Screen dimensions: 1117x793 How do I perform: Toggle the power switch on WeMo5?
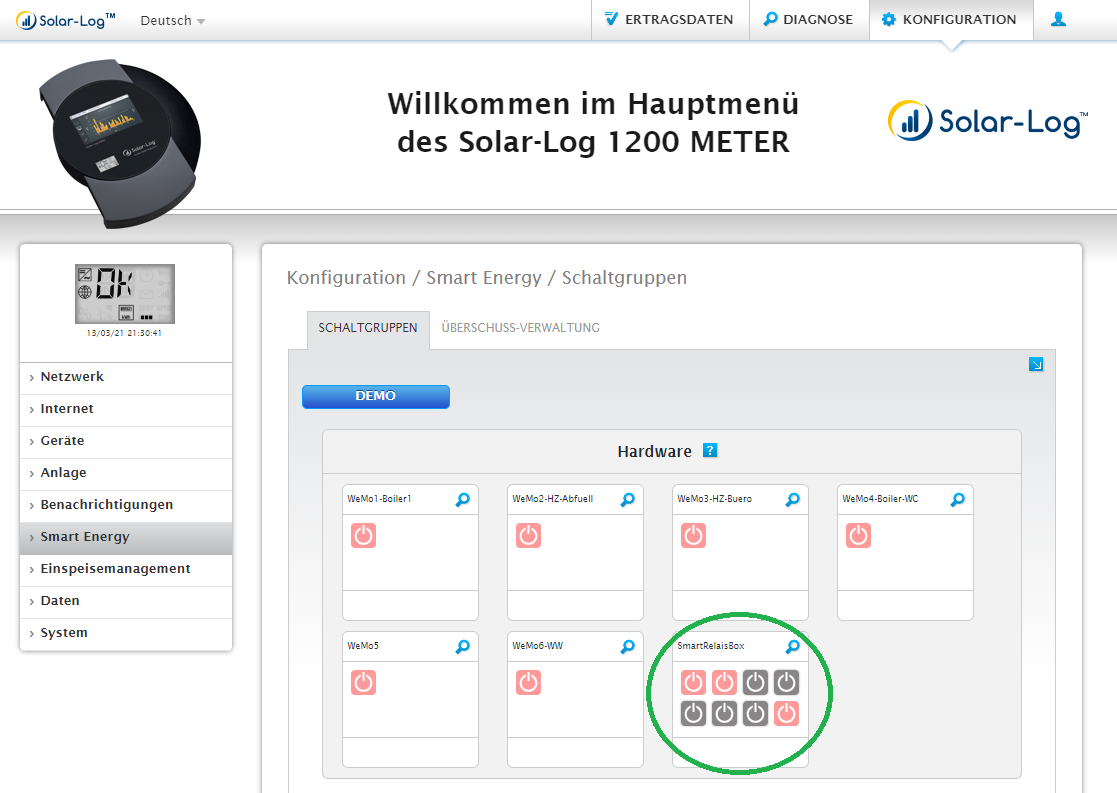(x=363, y=683)
